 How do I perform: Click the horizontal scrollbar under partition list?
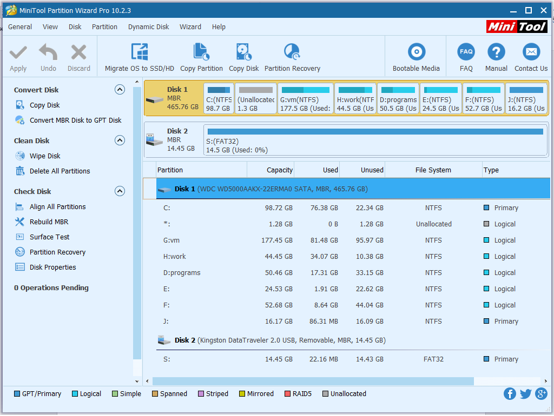point(313,381)
